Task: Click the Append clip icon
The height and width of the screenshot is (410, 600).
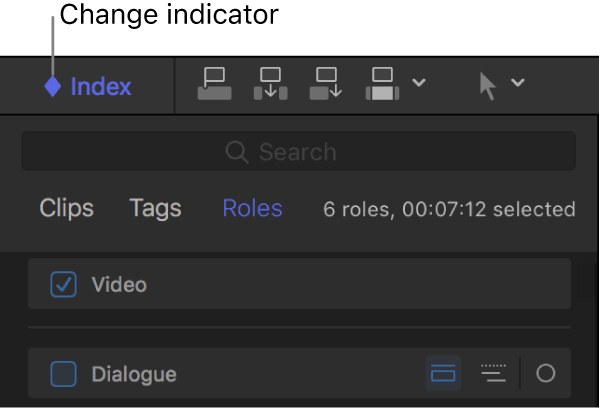Action: [x=327, y=85]
